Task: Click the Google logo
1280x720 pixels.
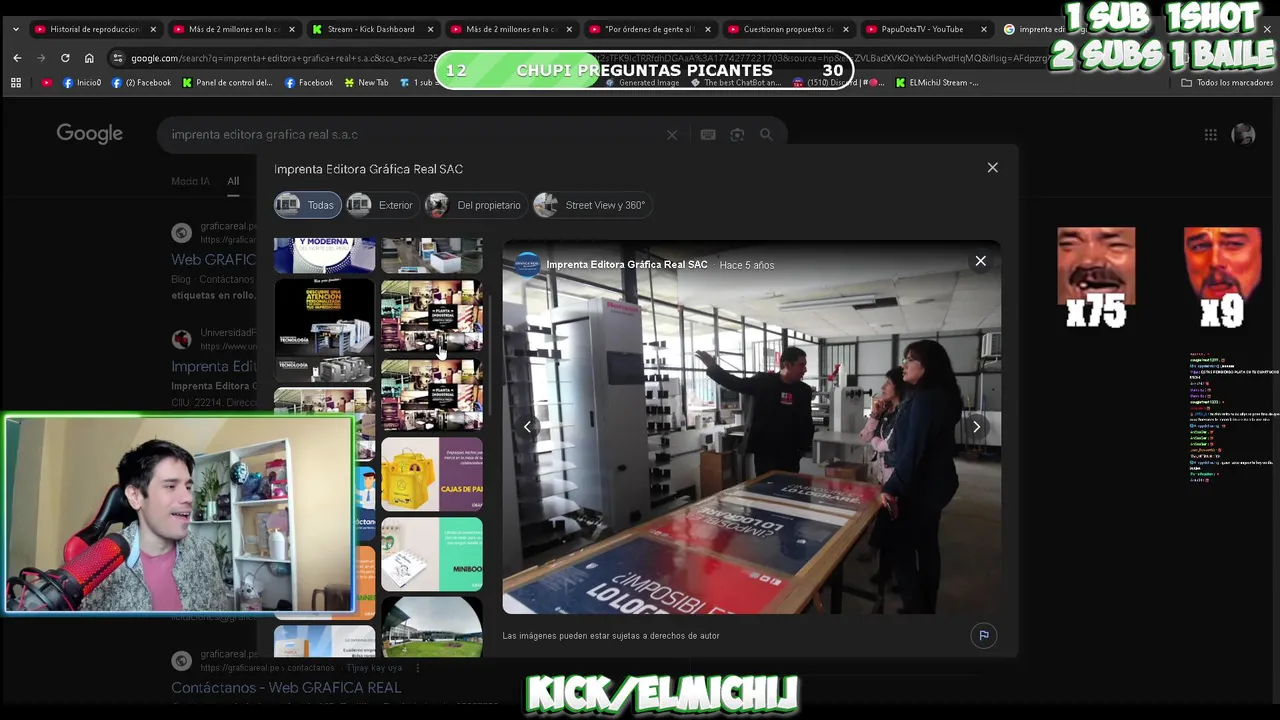Action: (x=89, y=134)
